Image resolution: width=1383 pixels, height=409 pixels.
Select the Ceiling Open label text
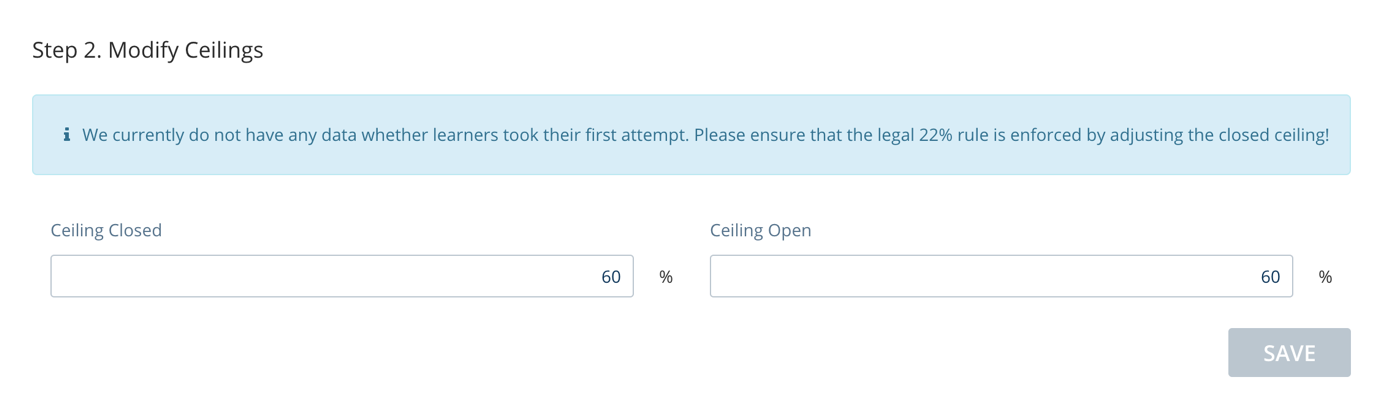pyautogui.click(x=761, y=230)
